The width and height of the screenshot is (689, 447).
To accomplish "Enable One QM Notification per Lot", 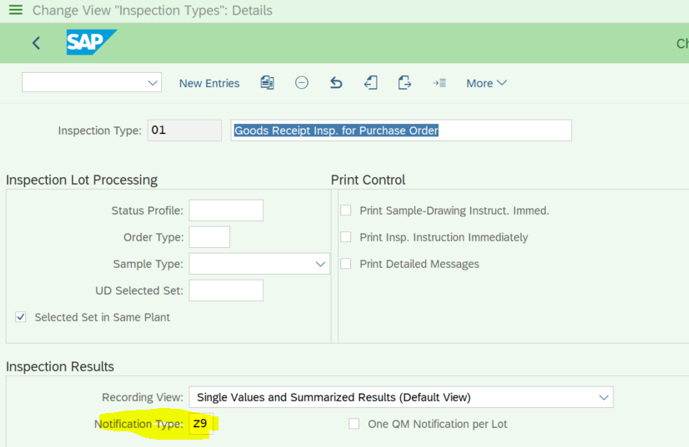I will [x=354, y=424].
